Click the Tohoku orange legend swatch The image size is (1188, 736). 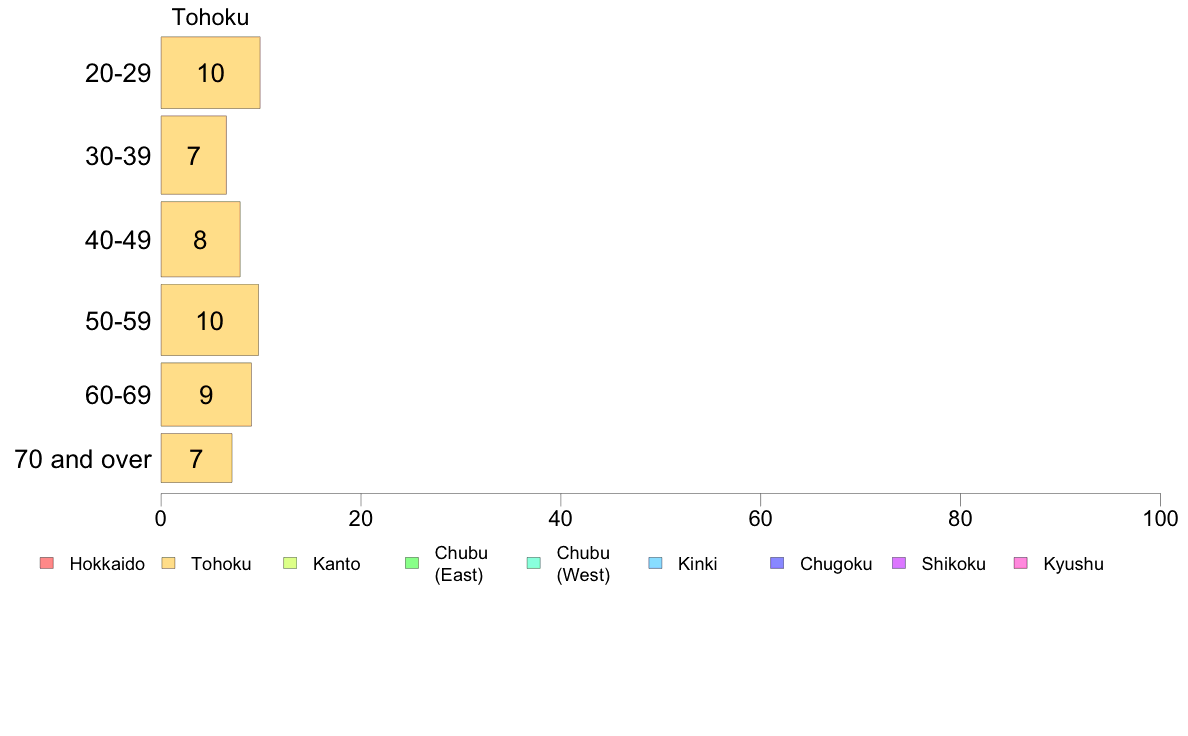(x=168, y=563)
